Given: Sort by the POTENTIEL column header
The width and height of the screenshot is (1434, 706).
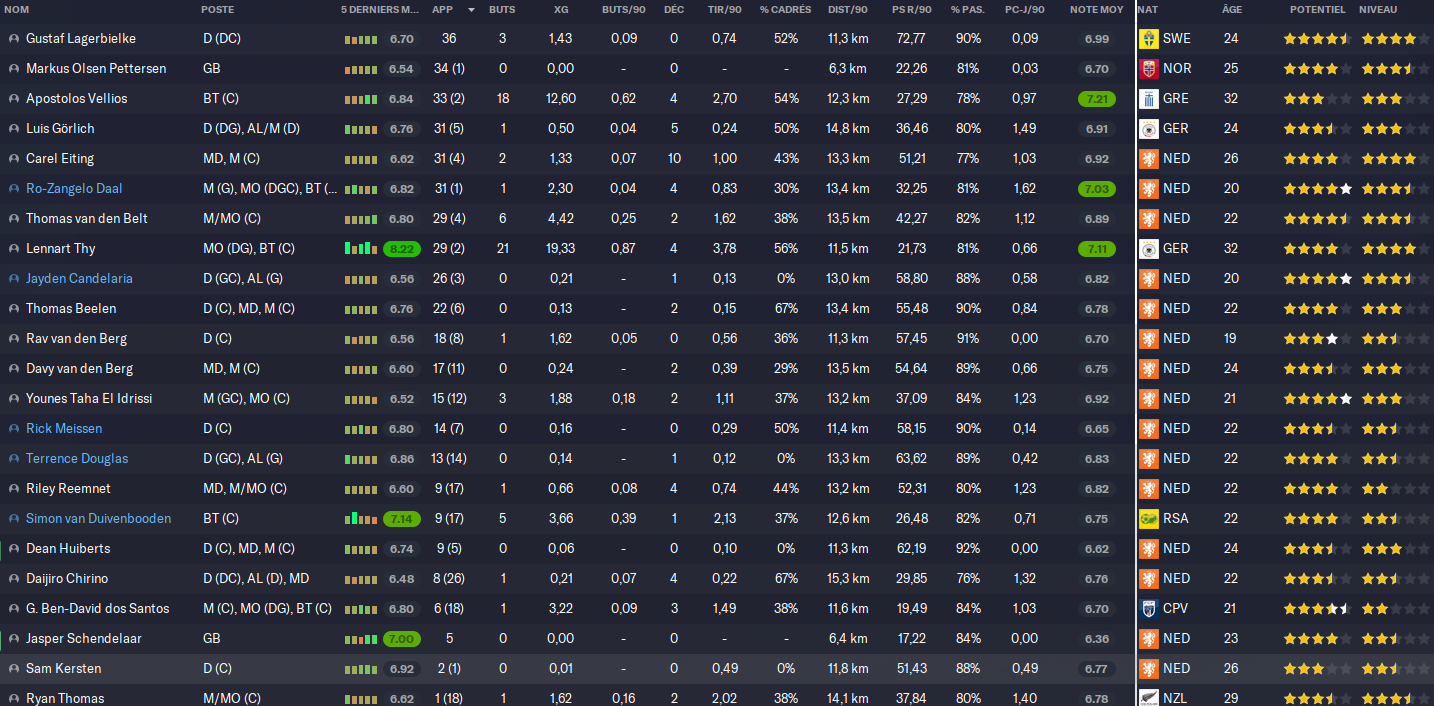Looking at the screenshot, I should coord(1317,9).
